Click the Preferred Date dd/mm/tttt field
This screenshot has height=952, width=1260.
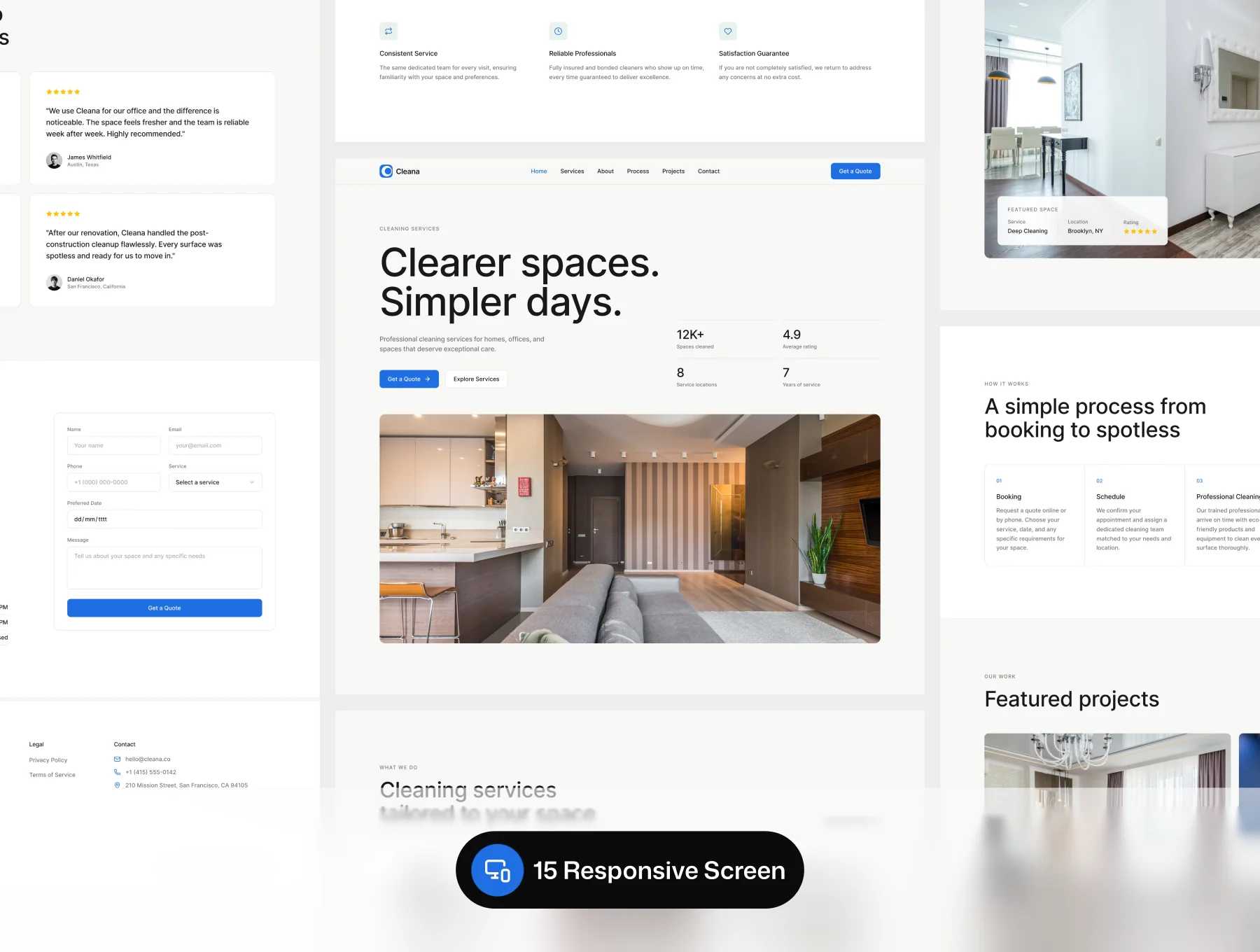click(x=164, y=519)
